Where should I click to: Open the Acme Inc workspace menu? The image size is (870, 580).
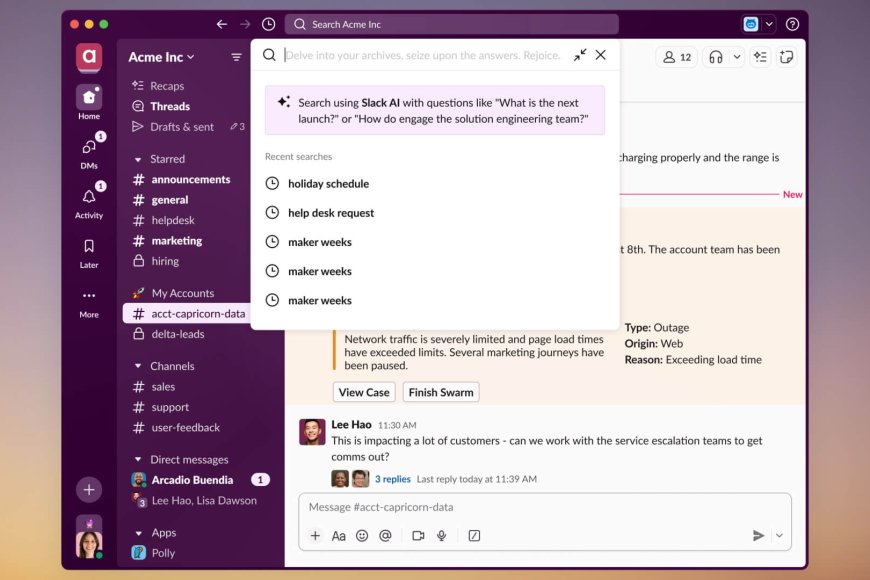[x=160, y=57]
